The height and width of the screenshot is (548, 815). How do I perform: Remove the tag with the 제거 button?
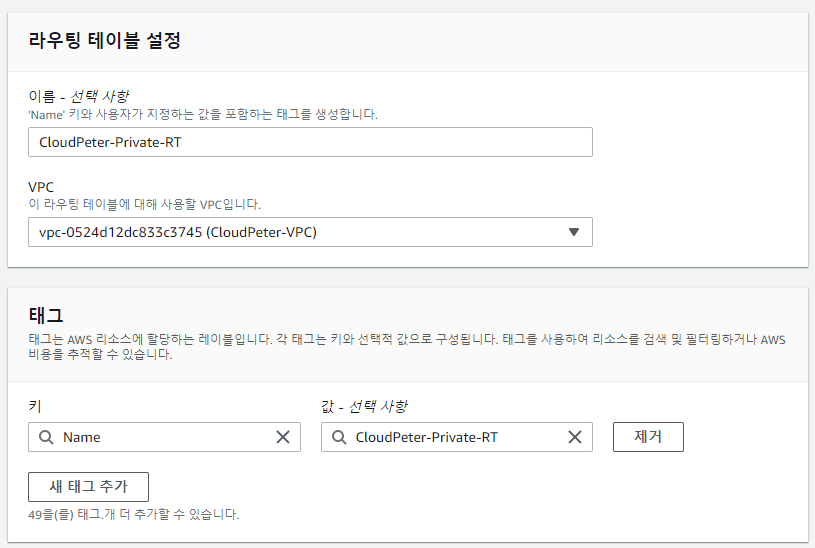pyautogui.click(x=648, y=437)
